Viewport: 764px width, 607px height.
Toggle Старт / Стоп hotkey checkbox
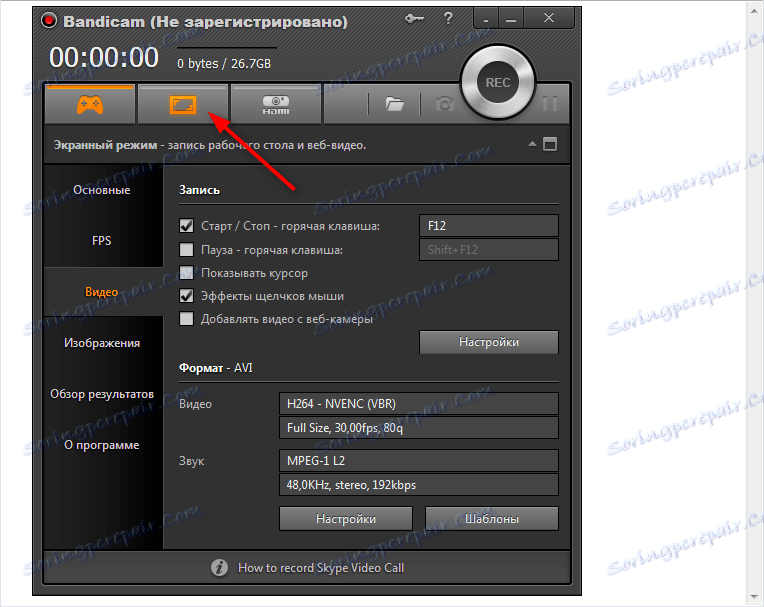pyautogui.click(x=186, y=226)
